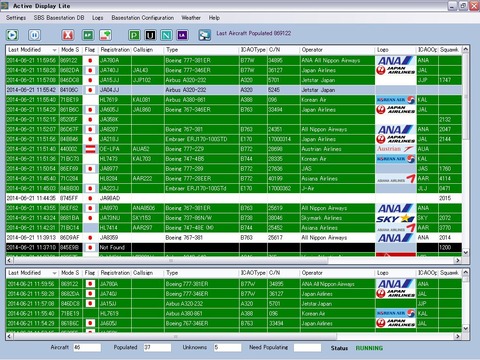Click HL7414 registration cell
Screen dimensions: 480x360
coord(115,228)
